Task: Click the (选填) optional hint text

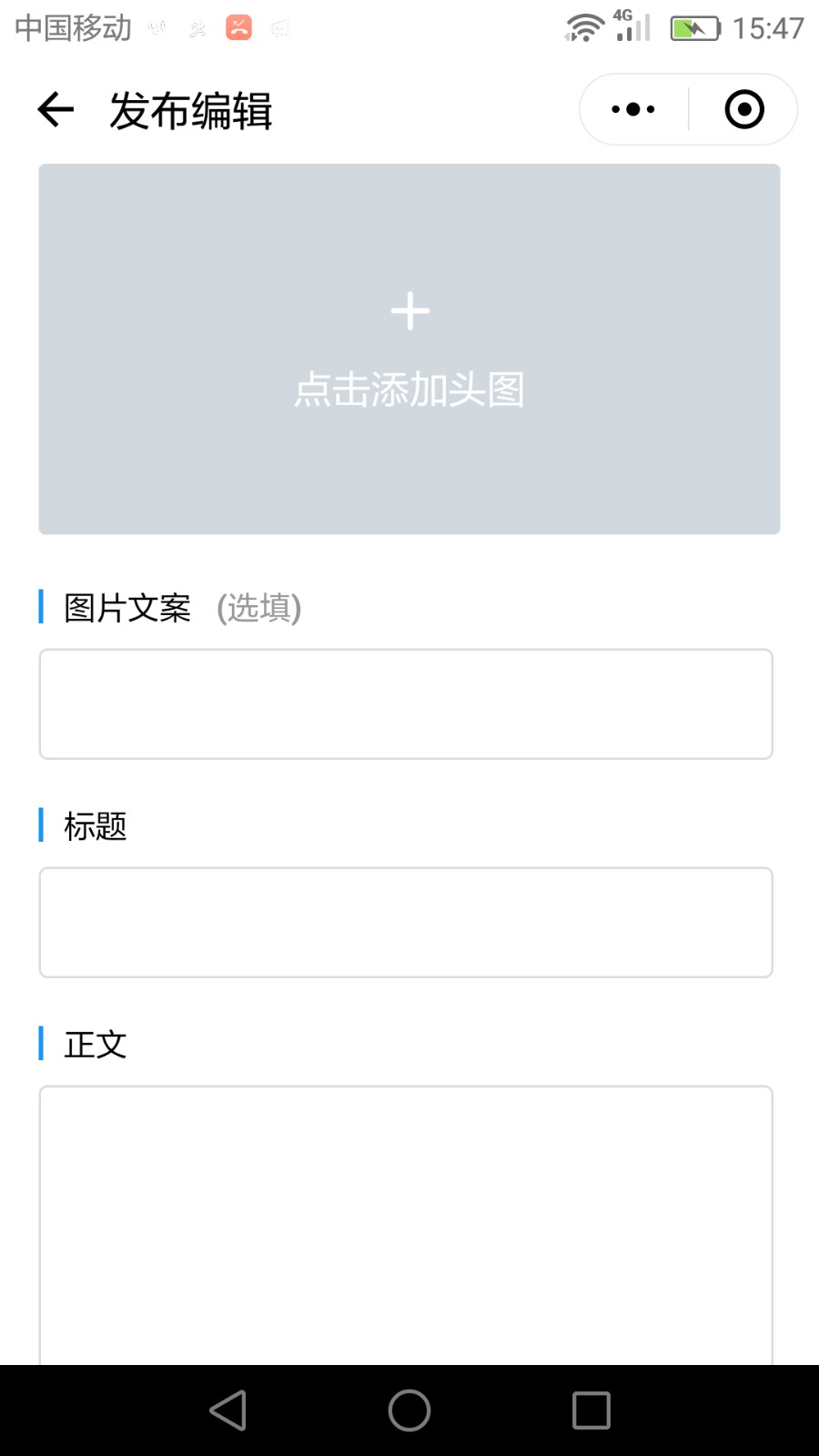Action: point(258,608)
